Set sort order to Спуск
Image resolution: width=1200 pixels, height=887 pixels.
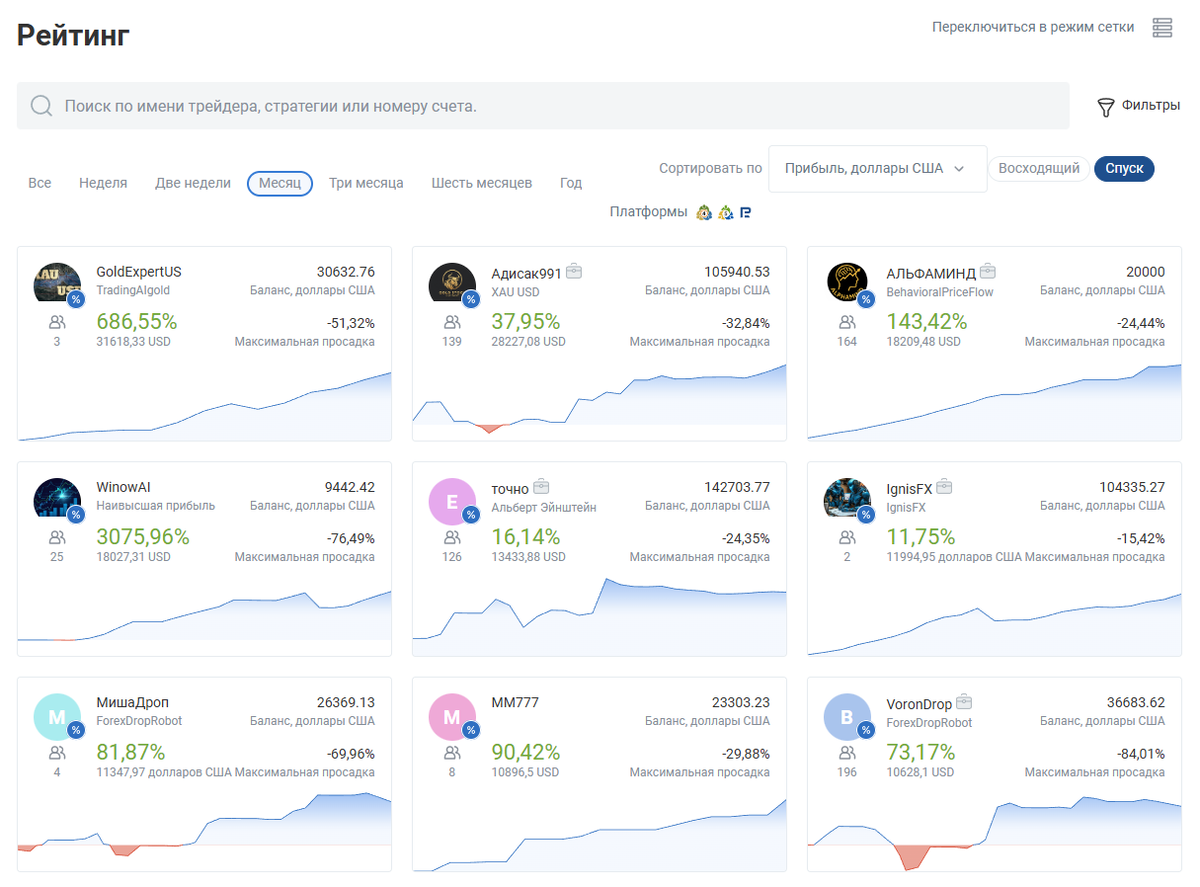click(x=1124, y=168)
